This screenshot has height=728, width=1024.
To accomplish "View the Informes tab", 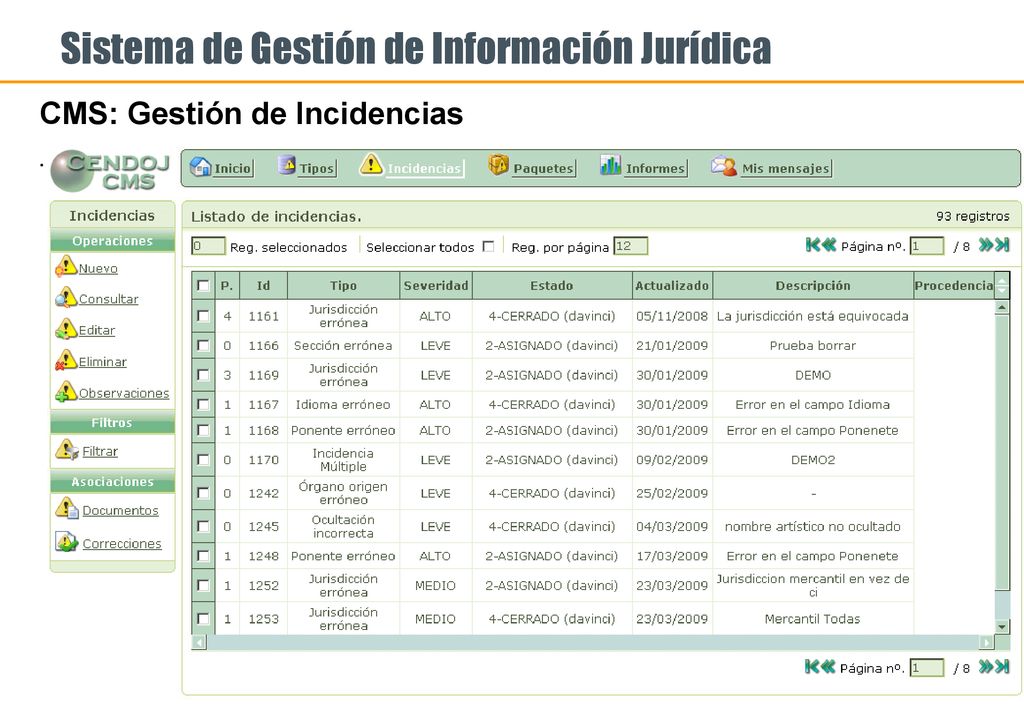I will tap(643, 167).
